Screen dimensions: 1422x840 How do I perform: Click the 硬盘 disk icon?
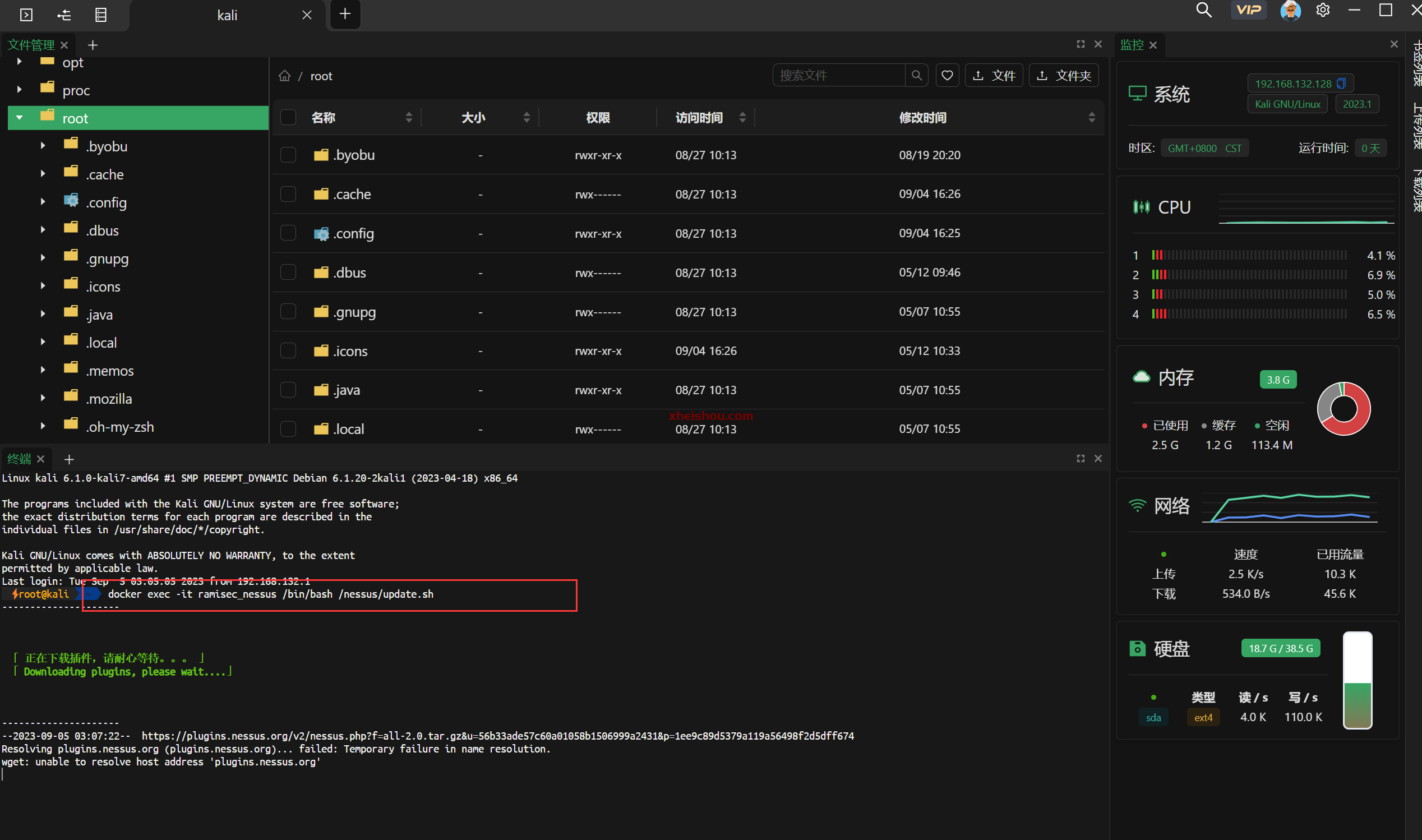tap(1137, 648)
